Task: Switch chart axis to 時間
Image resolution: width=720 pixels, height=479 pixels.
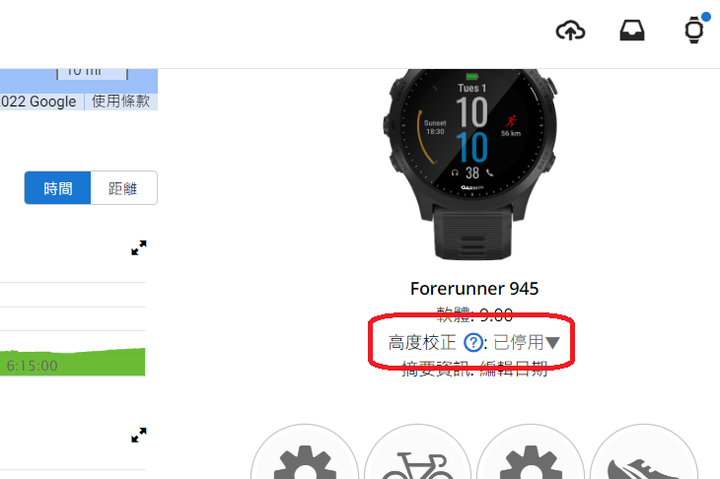Action: click(58, 188)
